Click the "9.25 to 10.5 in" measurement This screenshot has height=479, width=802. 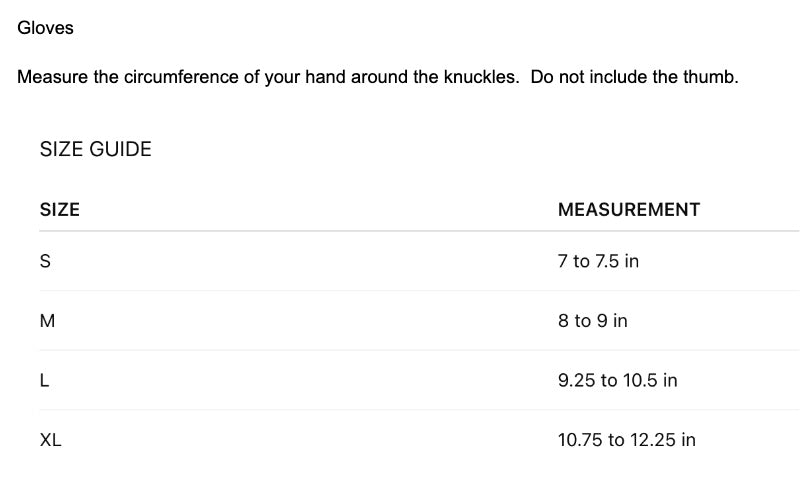coord(618,381)
